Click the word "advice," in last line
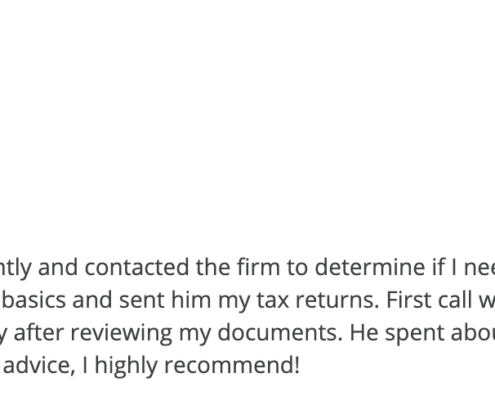This screenshot has width=495, height=400. pos(39,365)
